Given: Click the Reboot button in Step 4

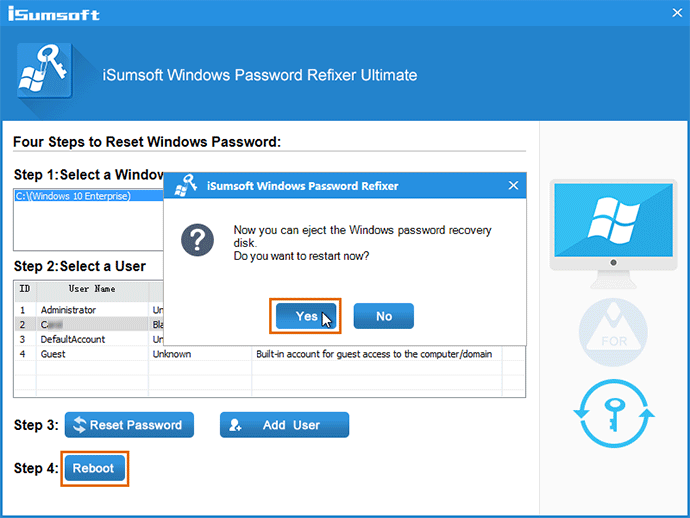Looking at the screenshot, I should 93,468.
